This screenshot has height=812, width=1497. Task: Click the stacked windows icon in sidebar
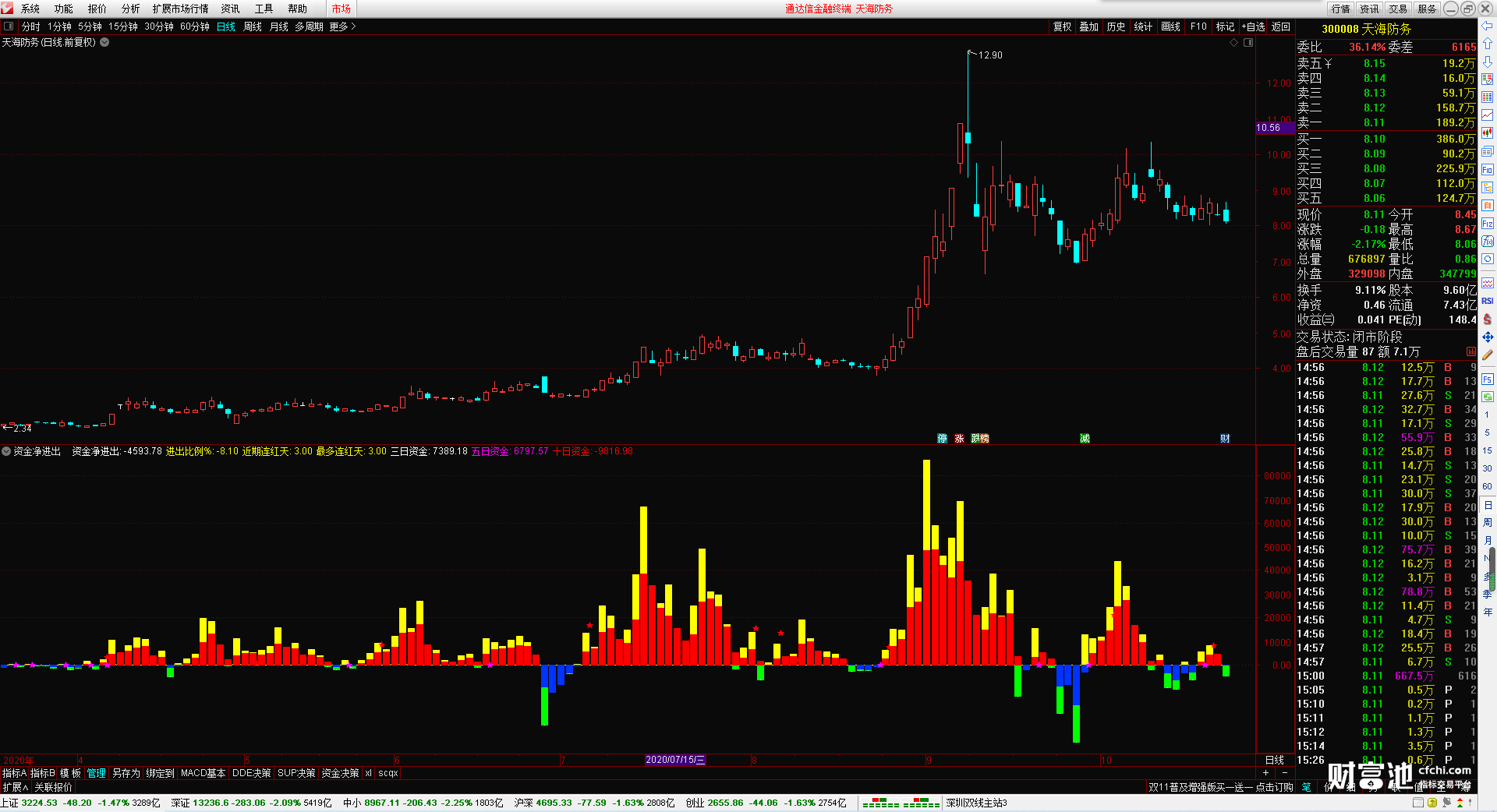pyautogui.click(x=1488, y=151)
